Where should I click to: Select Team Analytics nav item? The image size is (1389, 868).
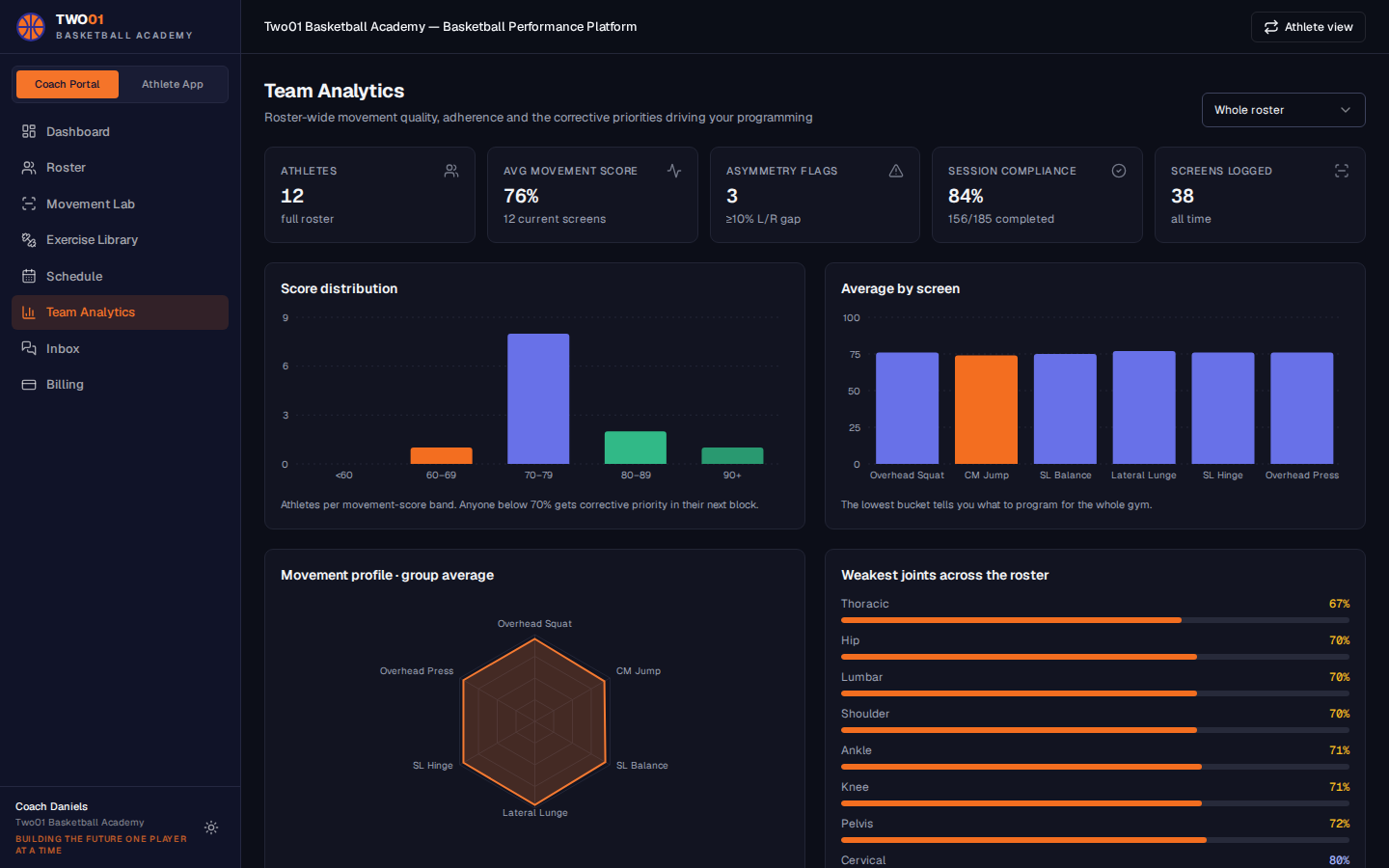tap(120, 312)
